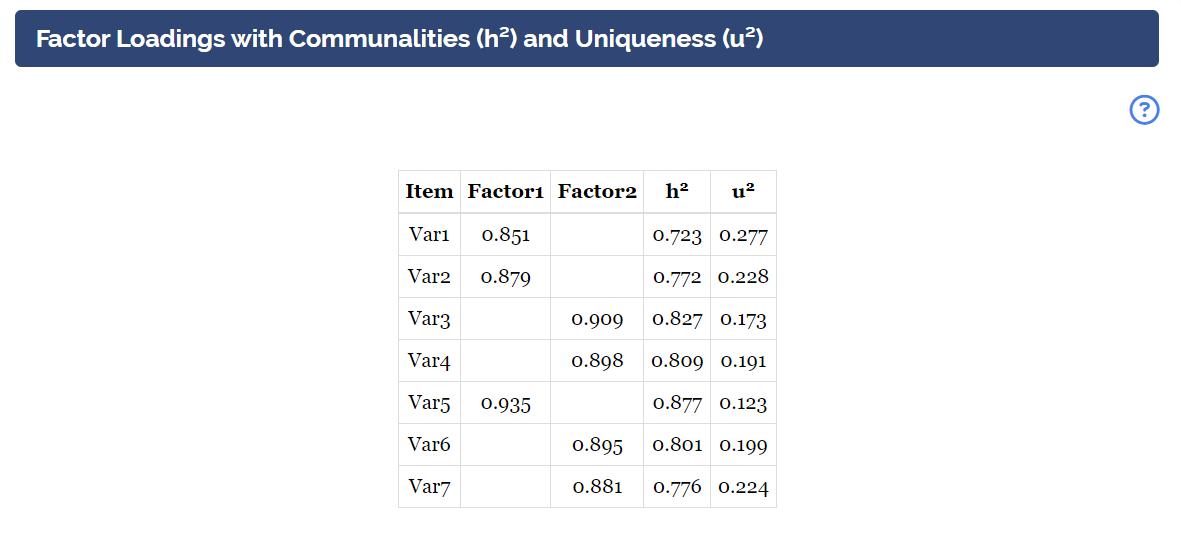Click the Var2 uniqueness value 0.228
Screen dimensions: 1181x549
[743, 277]
